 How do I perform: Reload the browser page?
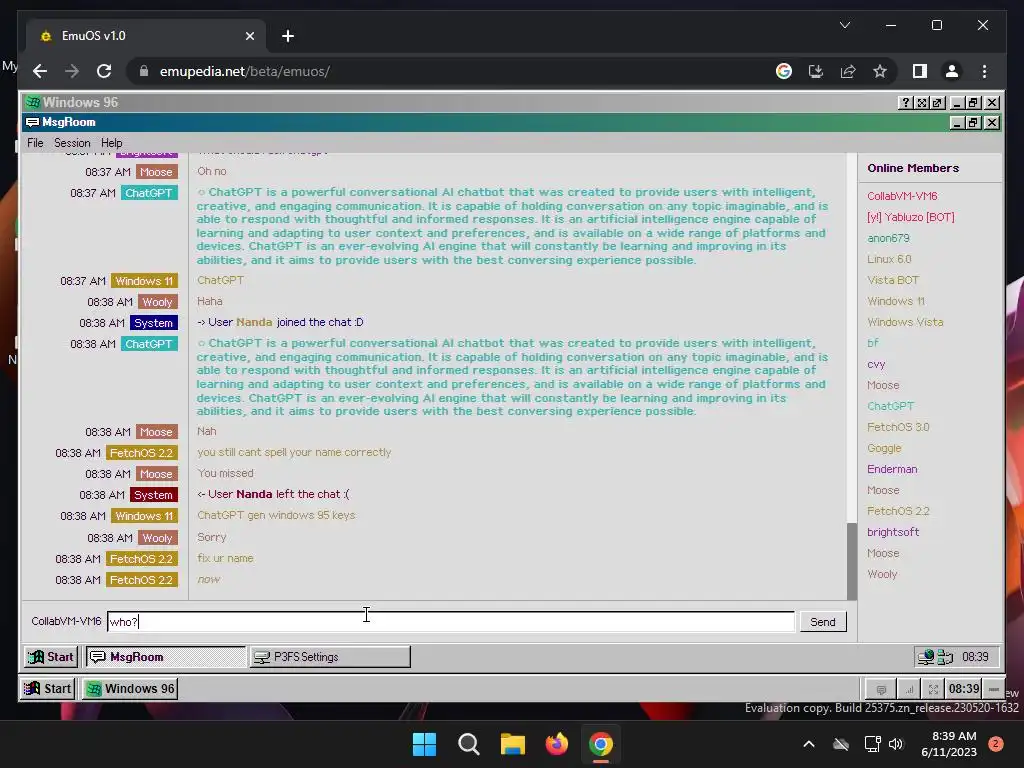pyautogui.click(x=104, y=71)
